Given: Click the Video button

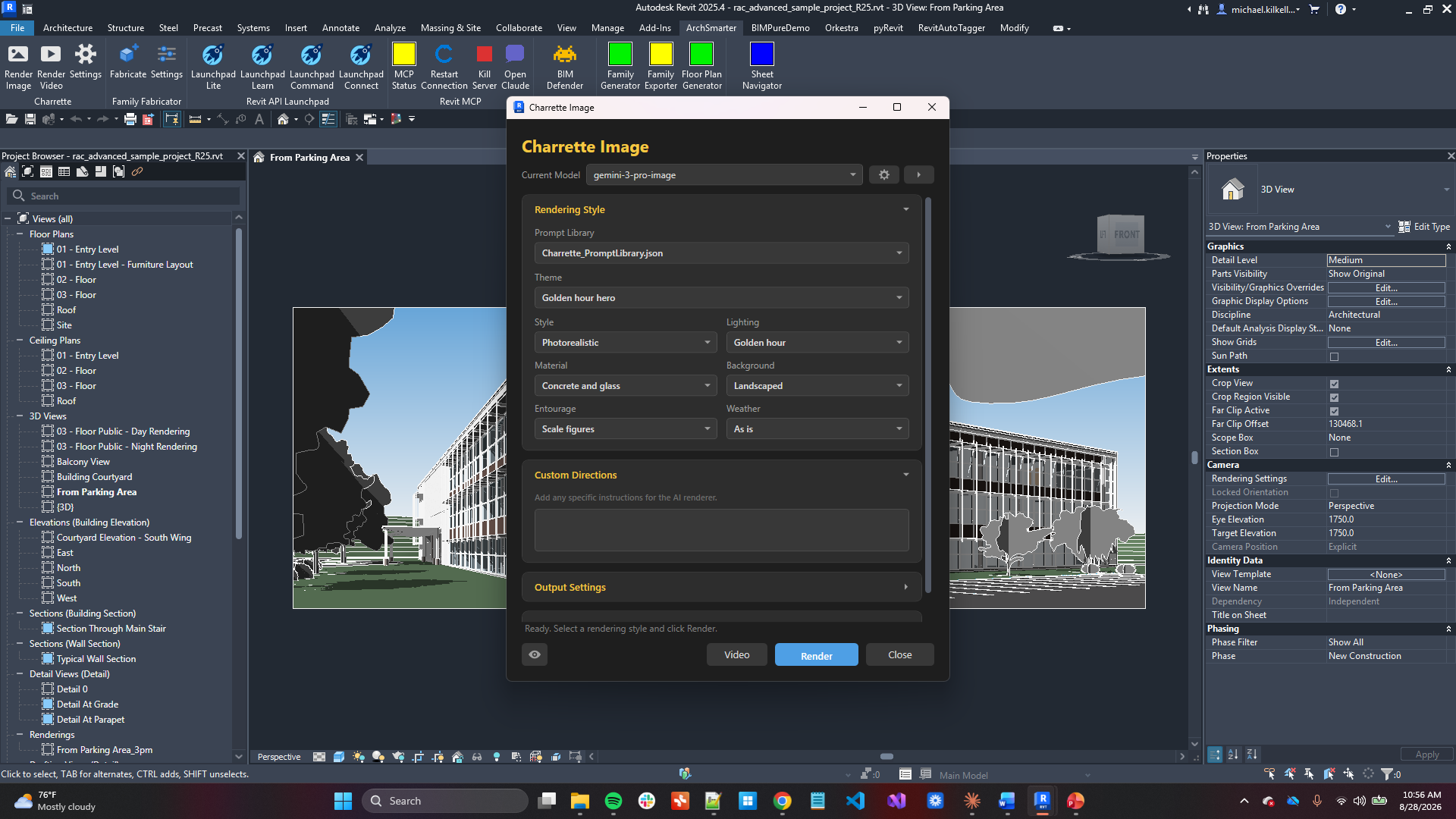Looking at the screenshot, I should [x=736, y=654].
